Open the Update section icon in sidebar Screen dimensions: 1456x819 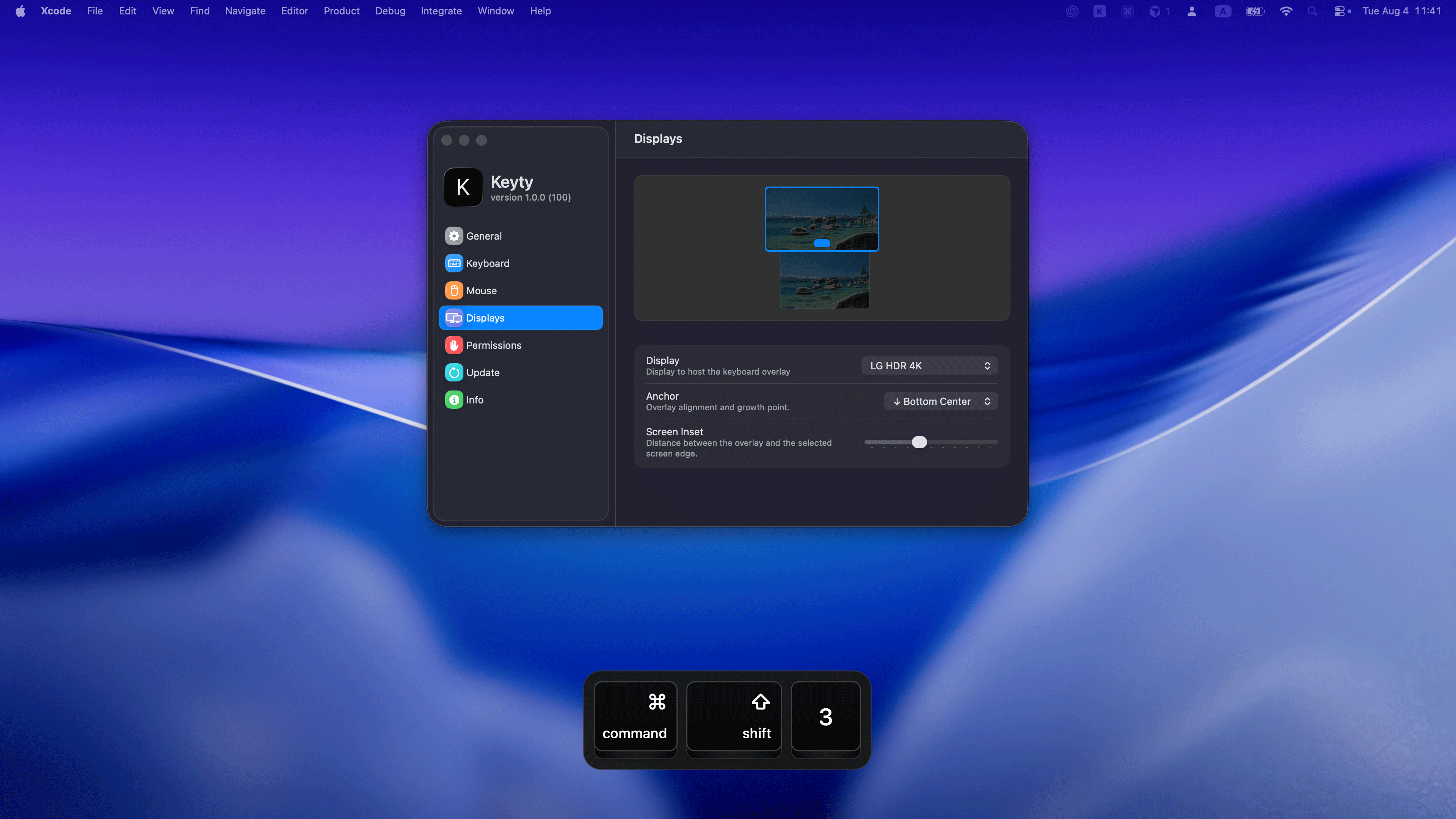click(453, 372)
